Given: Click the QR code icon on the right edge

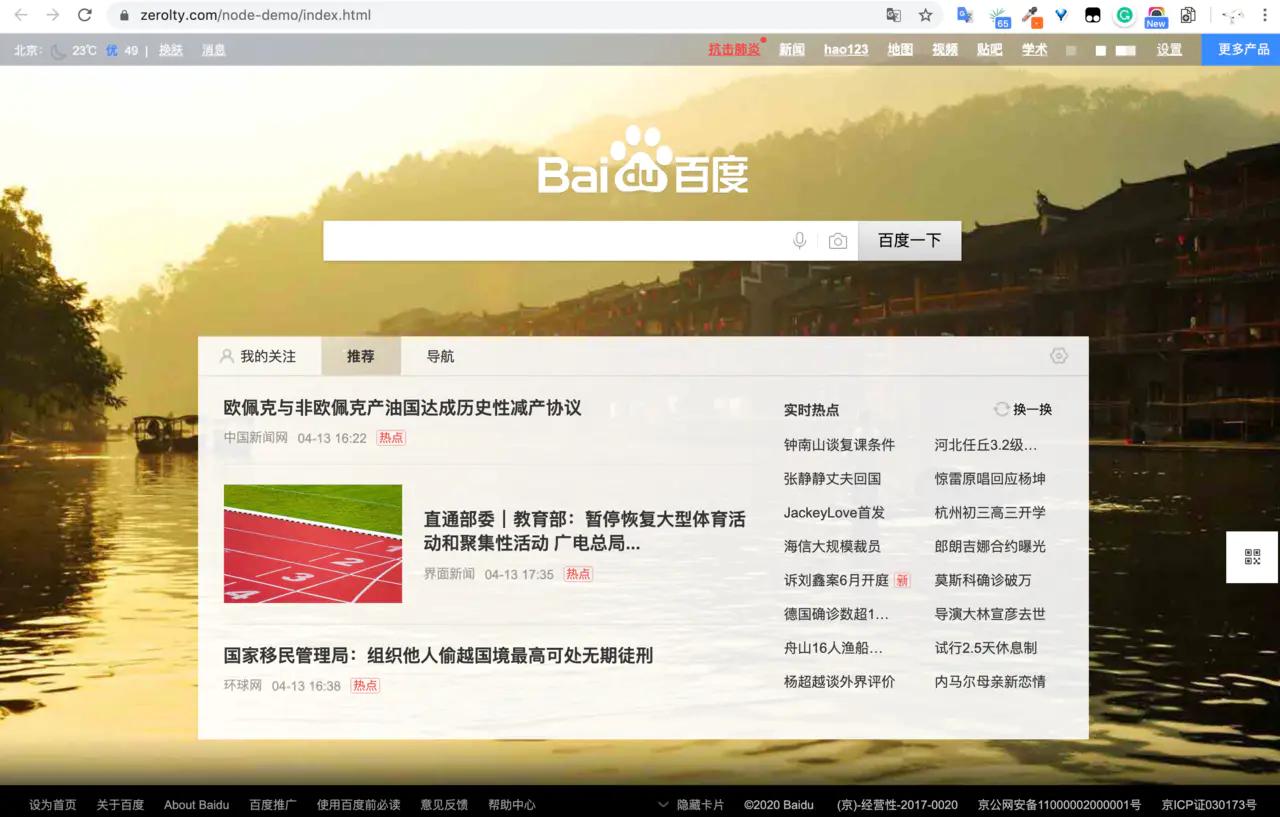Looking at the screenshot, I should (1251, 557).
